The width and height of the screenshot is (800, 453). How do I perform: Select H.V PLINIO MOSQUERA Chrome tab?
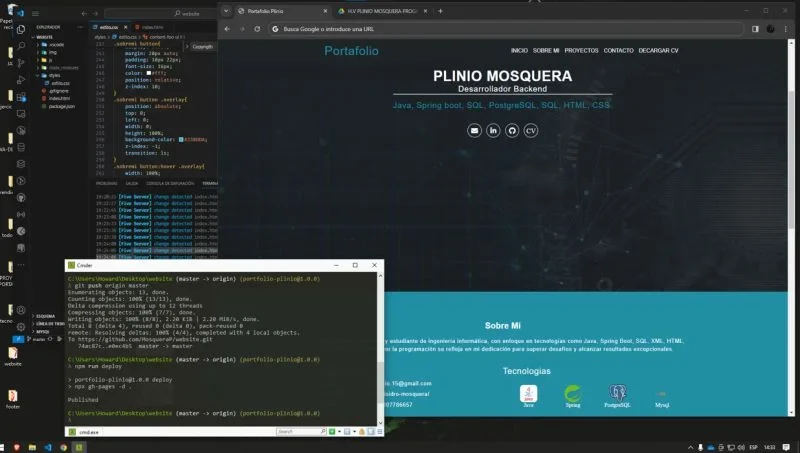click(382, 11)
